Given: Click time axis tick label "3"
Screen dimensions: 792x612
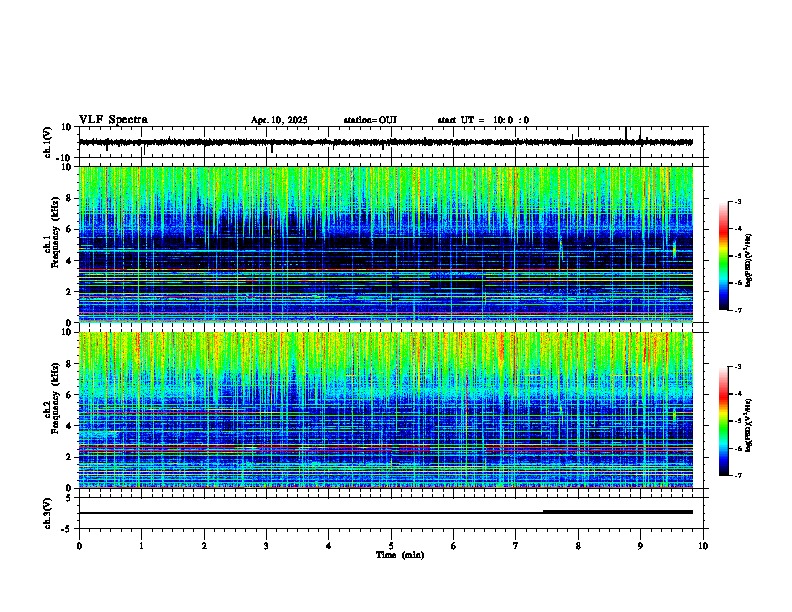Looking at the screenshot, I should point(266,546).
